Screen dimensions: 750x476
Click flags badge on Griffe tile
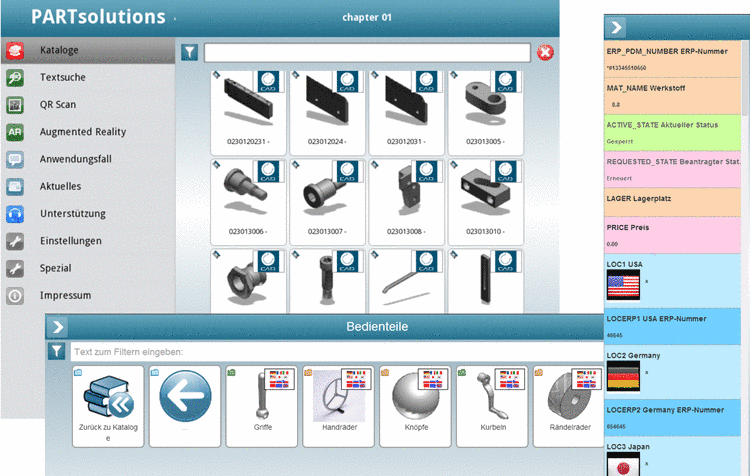click(x=279, y=379)
